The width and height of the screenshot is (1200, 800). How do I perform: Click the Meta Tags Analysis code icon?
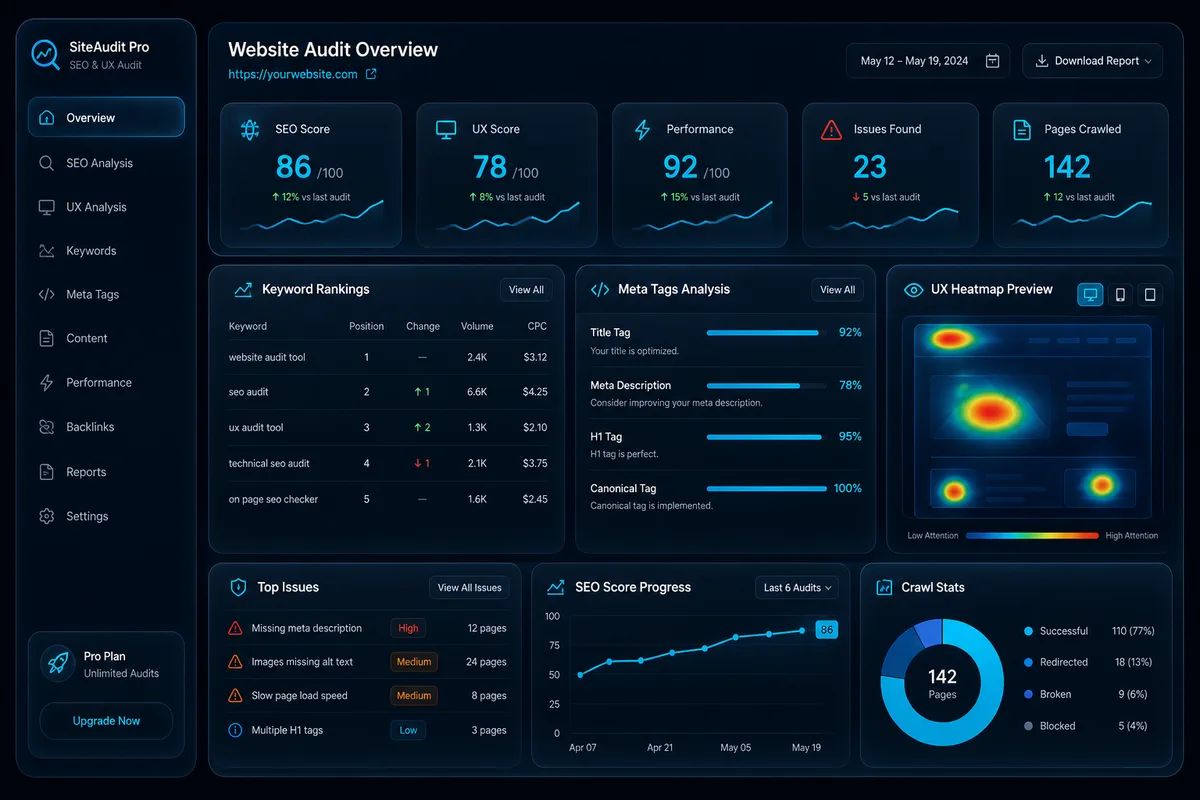click(600, 290)
